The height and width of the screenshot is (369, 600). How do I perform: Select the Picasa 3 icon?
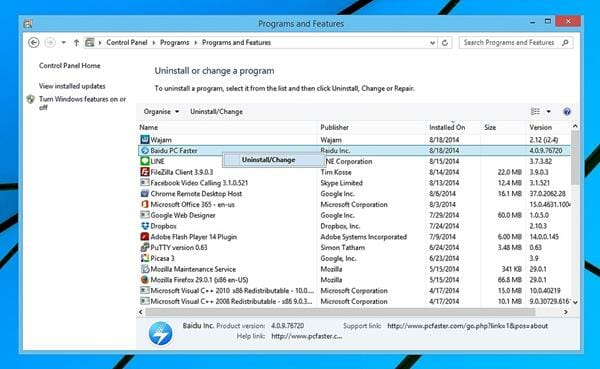(145, 258)
